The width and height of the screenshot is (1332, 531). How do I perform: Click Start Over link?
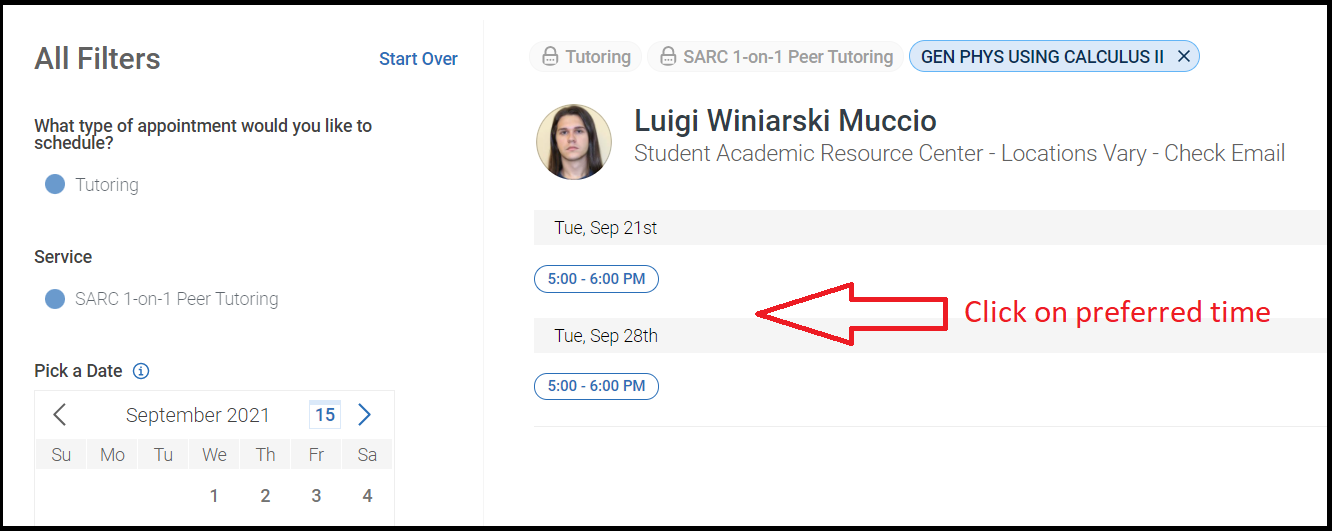click(x=418, y=59)
